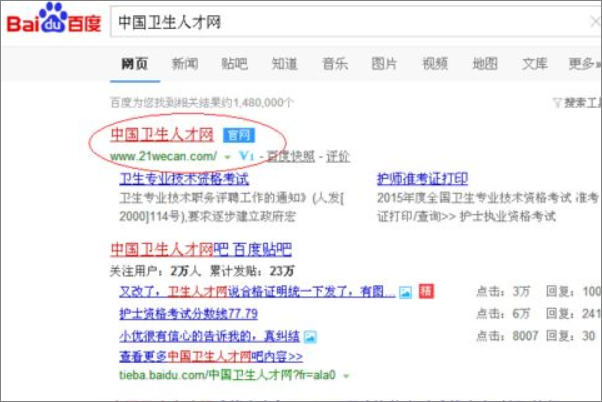The height and width of the screenshot is (402, 602).
Task: Switch to the 知道 tab
Action: (x=284, y=64)
